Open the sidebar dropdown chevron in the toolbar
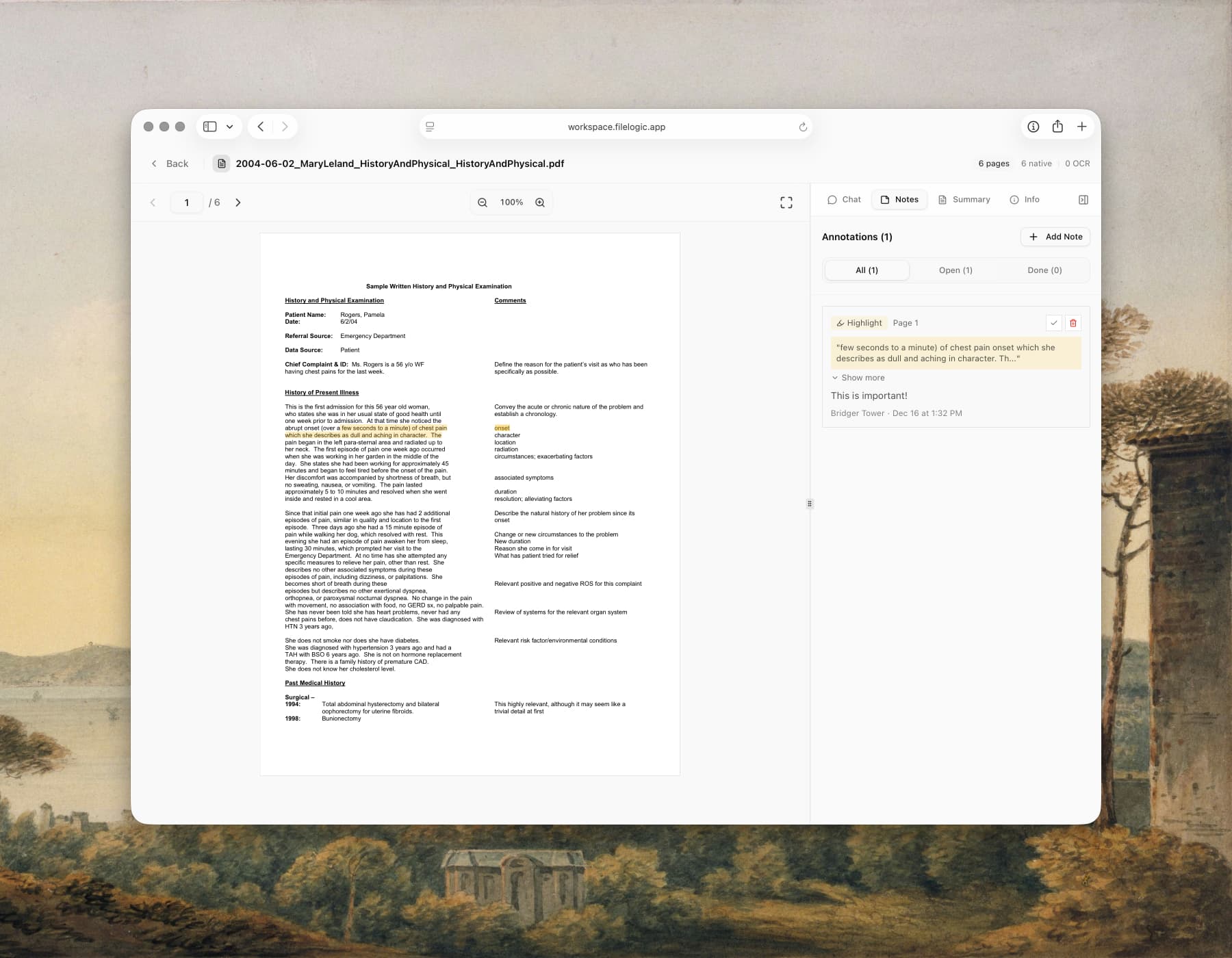 [x=229, y=126]
